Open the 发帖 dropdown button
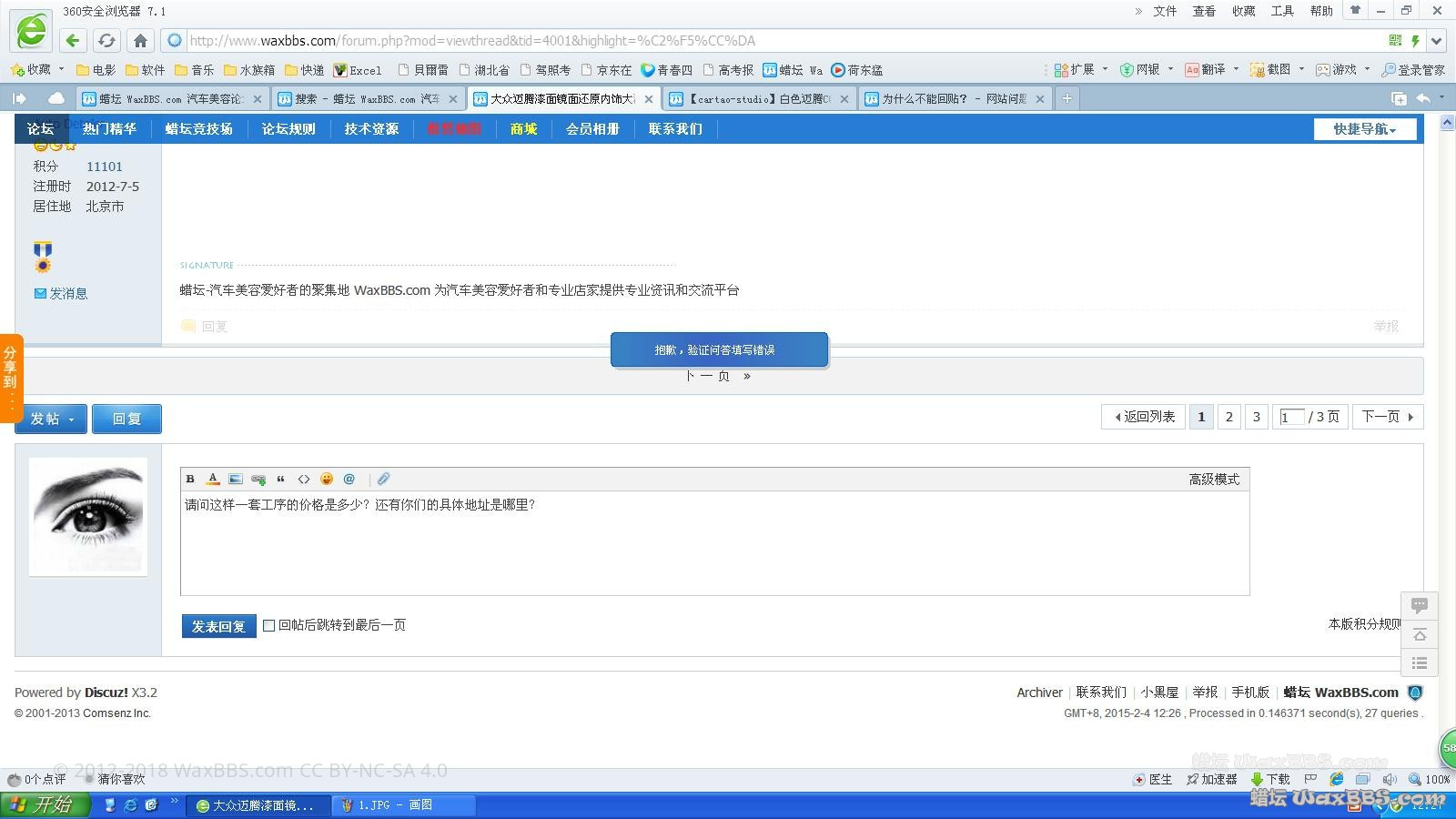Viewport: 1456px width, 819px height. coord(51,419)
